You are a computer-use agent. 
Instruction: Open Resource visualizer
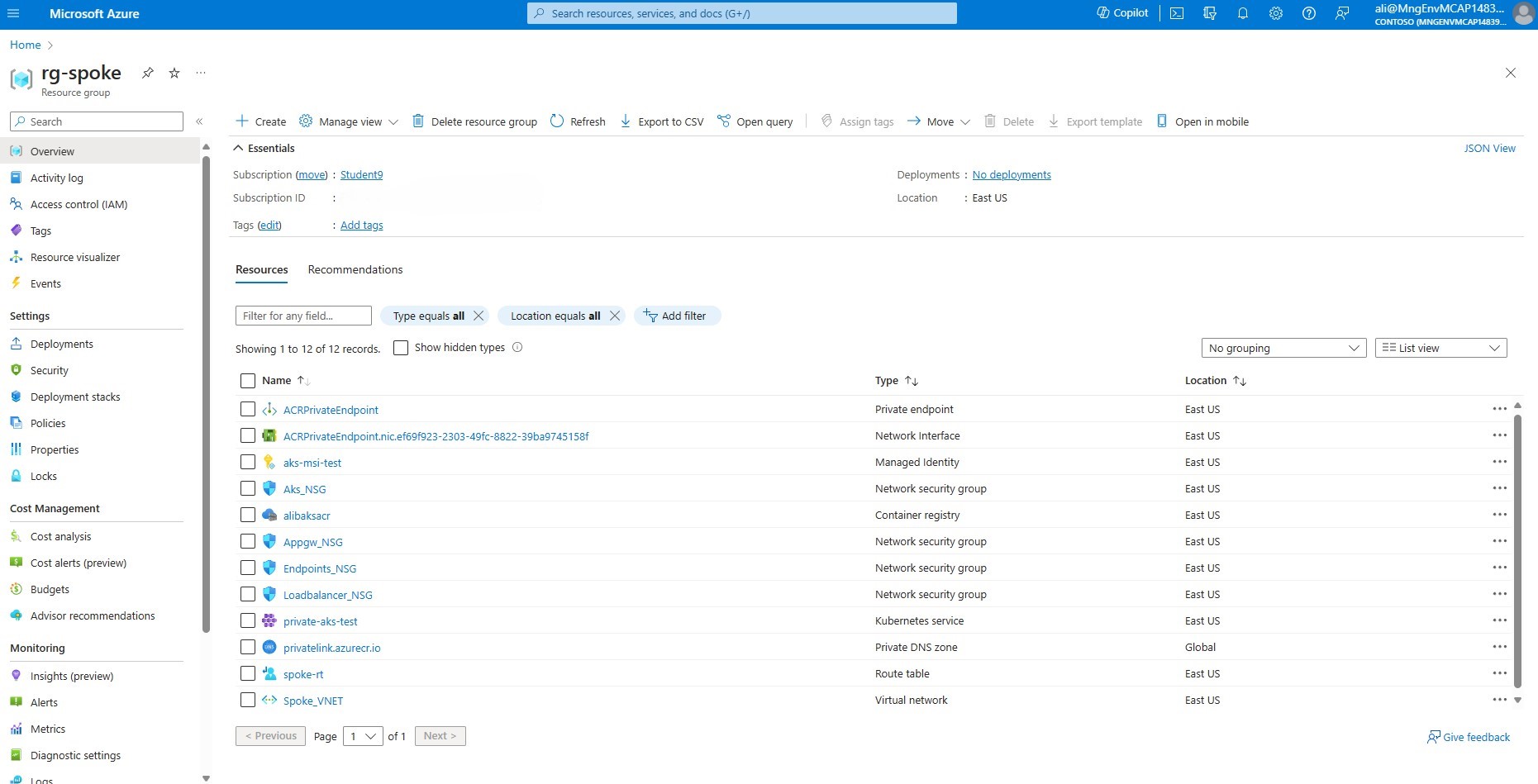75,257
